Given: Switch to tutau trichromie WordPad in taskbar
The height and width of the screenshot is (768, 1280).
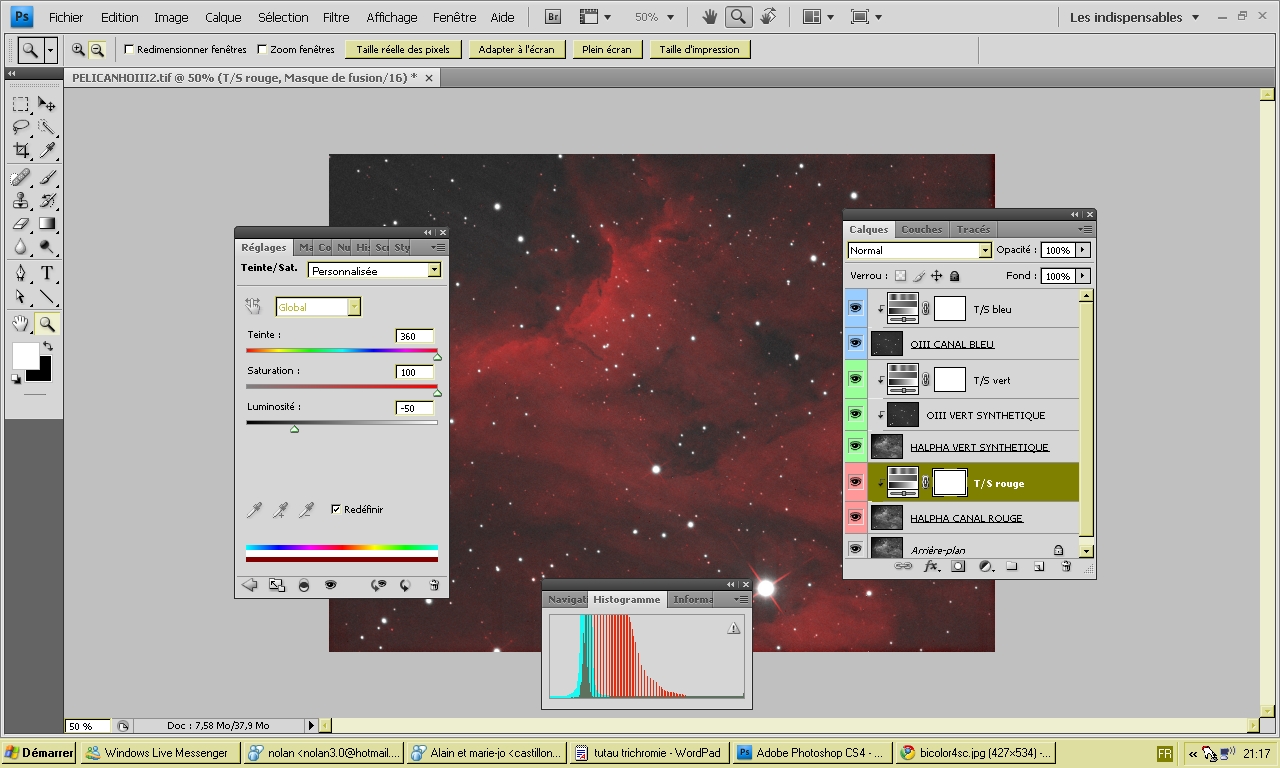Looking at the screenshot, I should coord(650,753).
